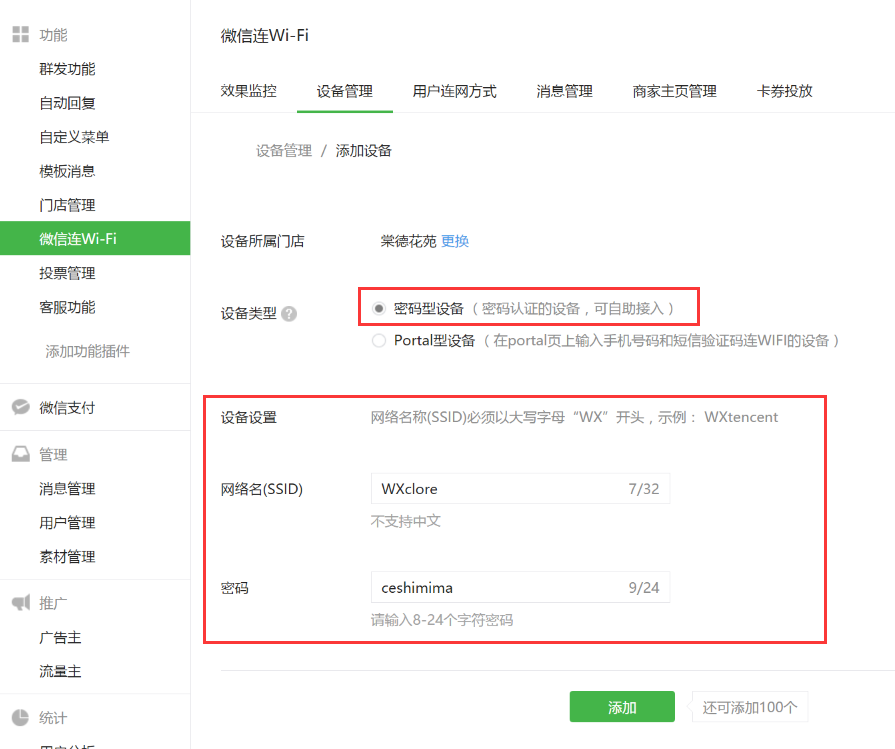Viewport: 895px width, 749px height.
Task: Open the 用户连网方式 tab
Action: click(454, 91)
